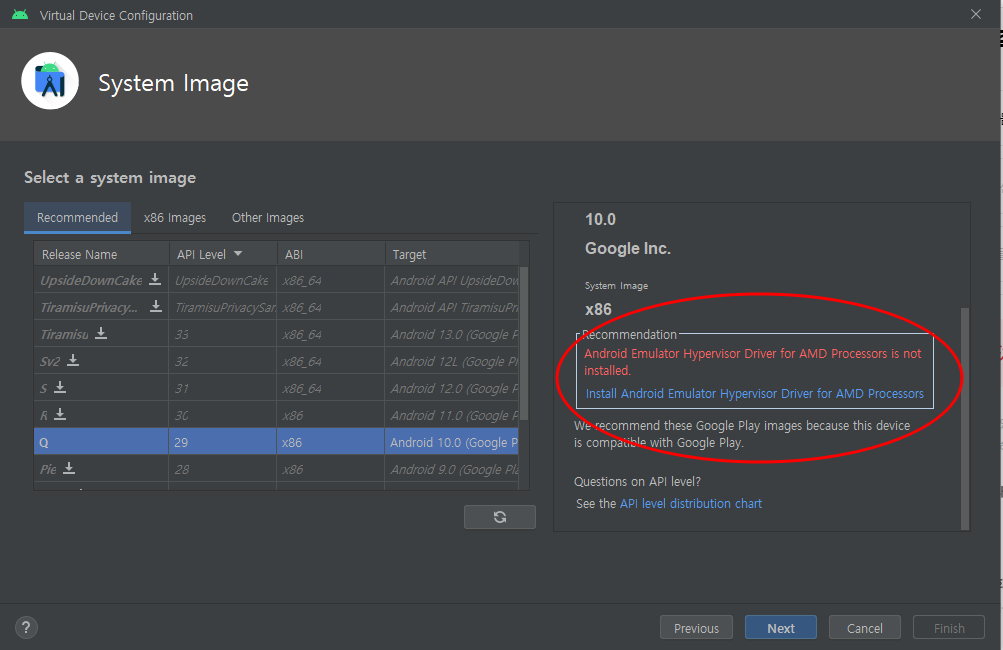Download the S release system image
Viewport: 1003px width, 650px height.
(x=60, y=387)
